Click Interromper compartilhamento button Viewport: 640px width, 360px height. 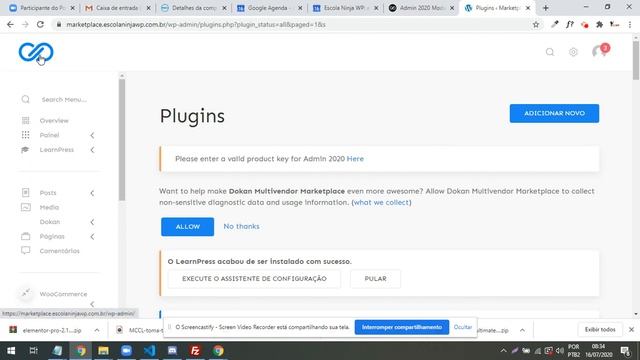[402, 327]
